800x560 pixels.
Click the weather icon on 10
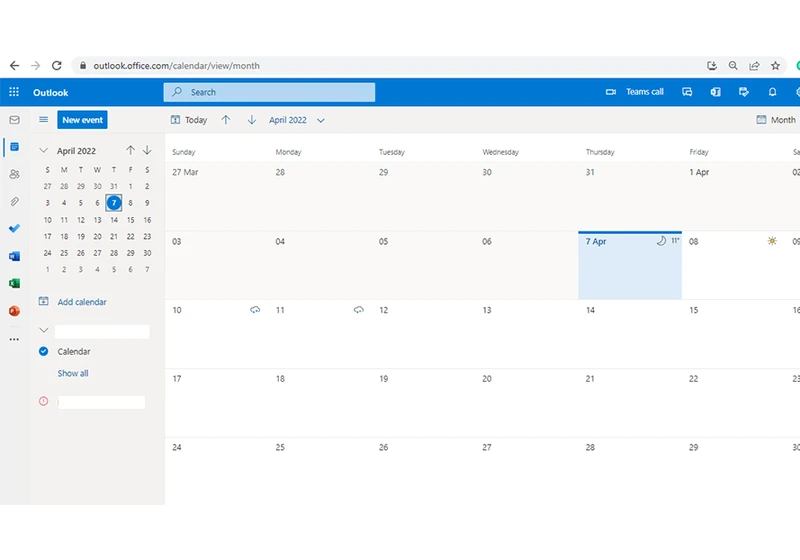(255, 310)
